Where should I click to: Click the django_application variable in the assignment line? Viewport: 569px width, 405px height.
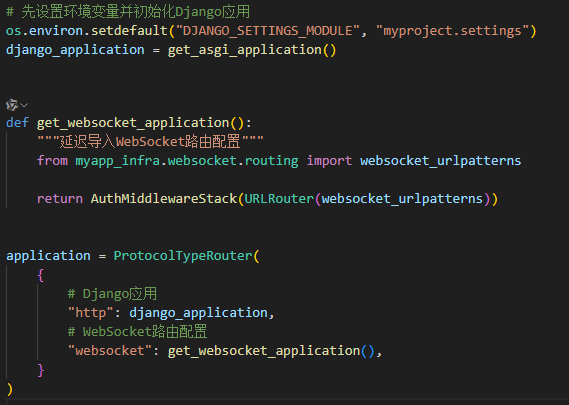pyautogui.click(x=75, y=50)
